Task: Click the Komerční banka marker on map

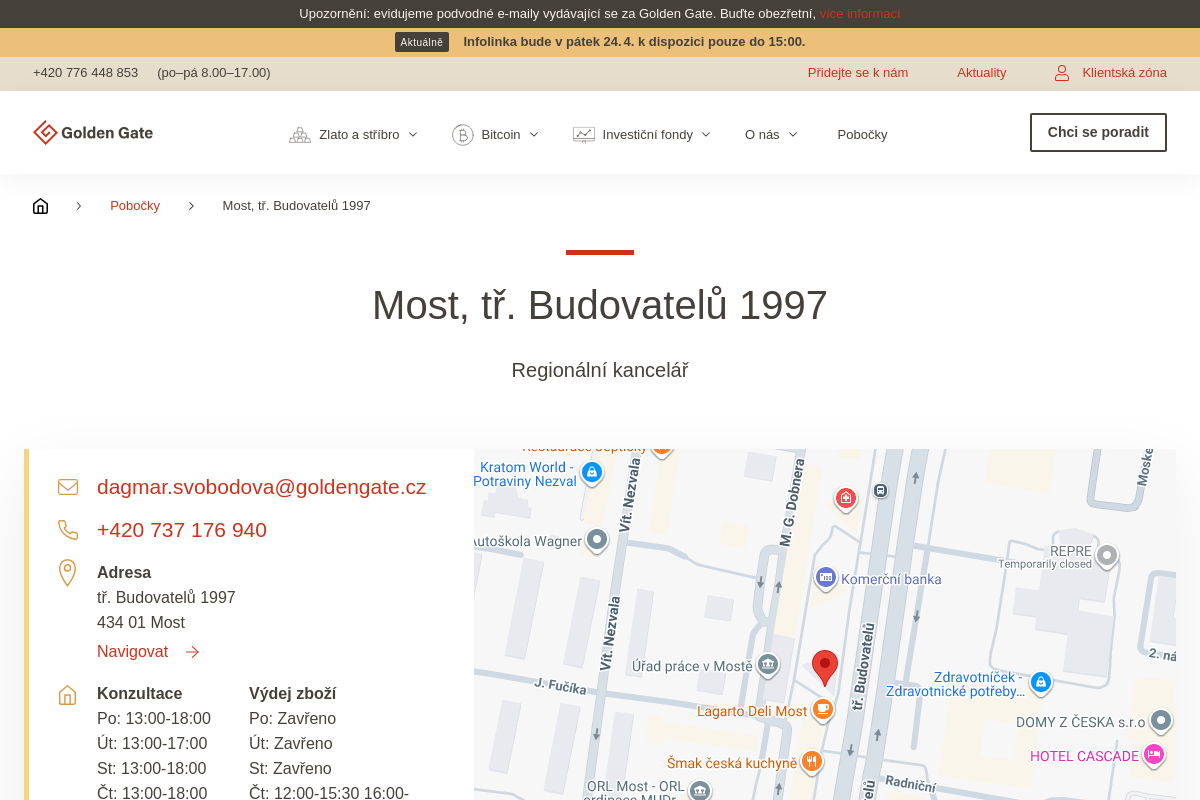Action: (826, 577)
